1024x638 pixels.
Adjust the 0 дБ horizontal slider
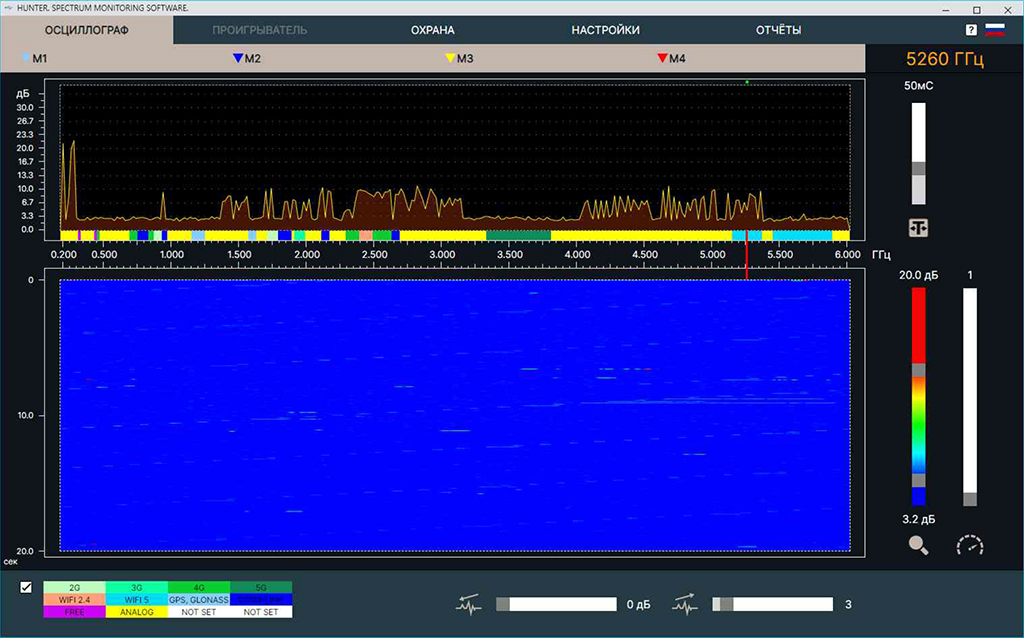point(556,605)
